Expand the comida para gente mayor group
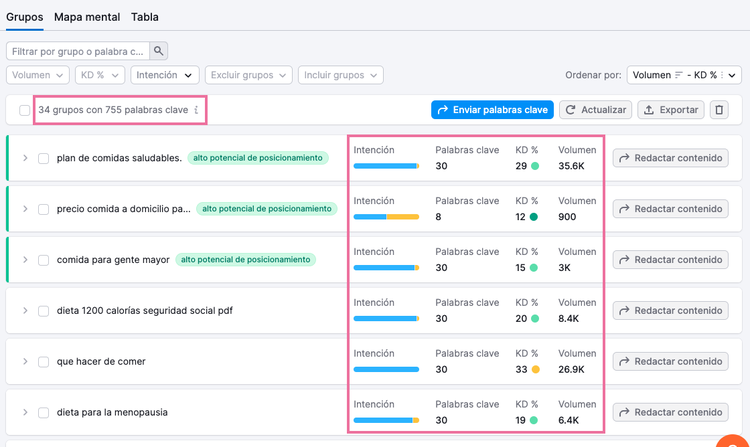 point(25,260)
